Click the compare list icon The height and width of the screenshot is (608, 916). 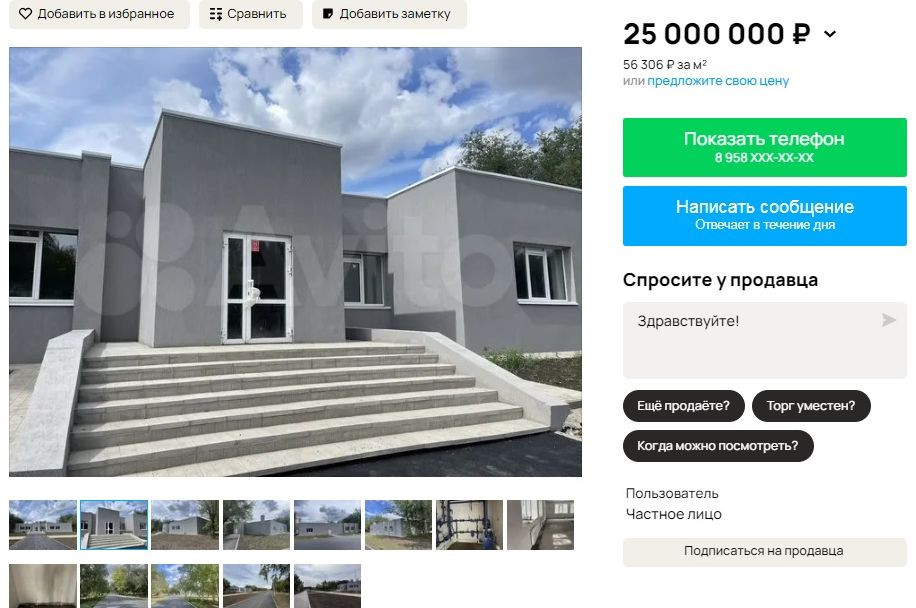(216, 14)
